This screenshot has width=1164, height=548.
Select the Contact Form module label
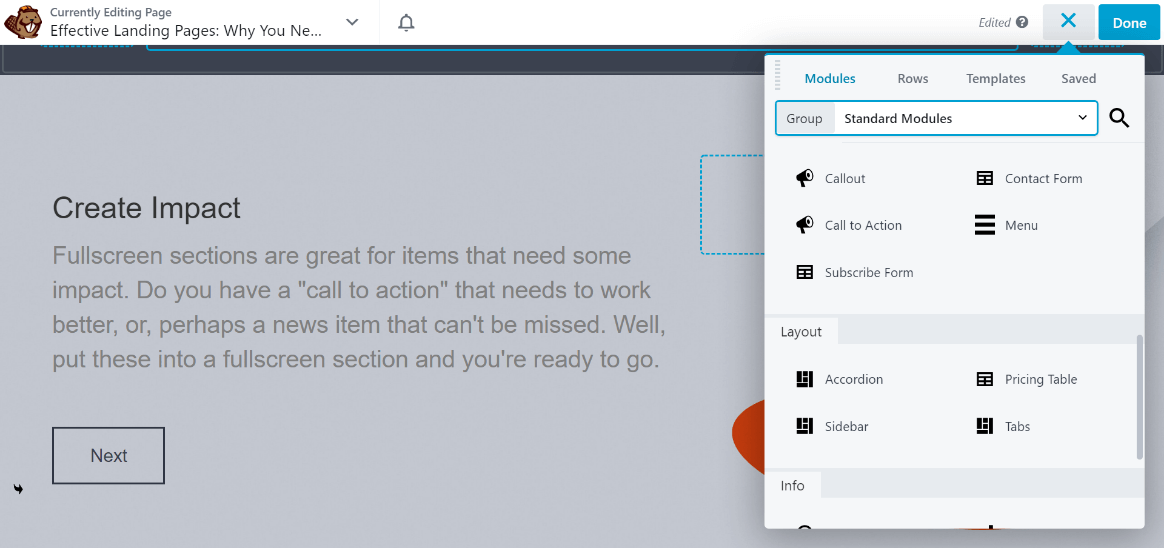pos(1043,178)
